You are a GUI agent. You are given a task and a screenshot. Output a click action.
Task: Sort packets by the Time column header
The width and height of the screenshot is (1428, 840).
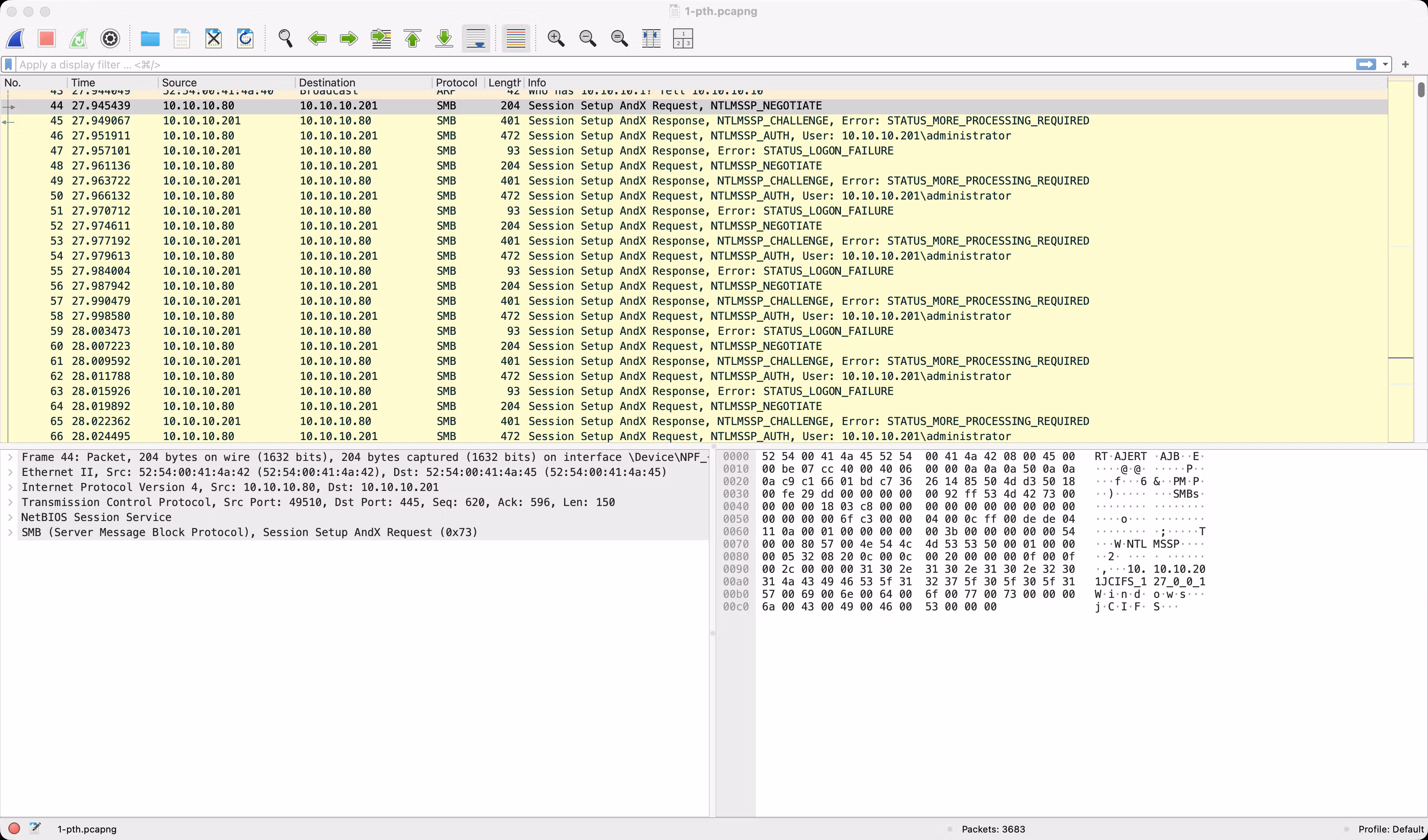point(112,83)
